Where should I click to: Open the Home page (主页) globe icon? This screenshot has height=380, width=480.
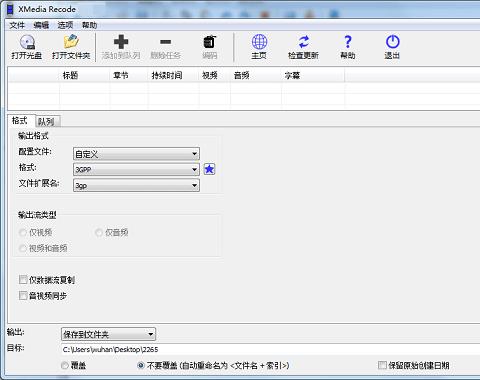pyautogui.click(x=259, y=42)
